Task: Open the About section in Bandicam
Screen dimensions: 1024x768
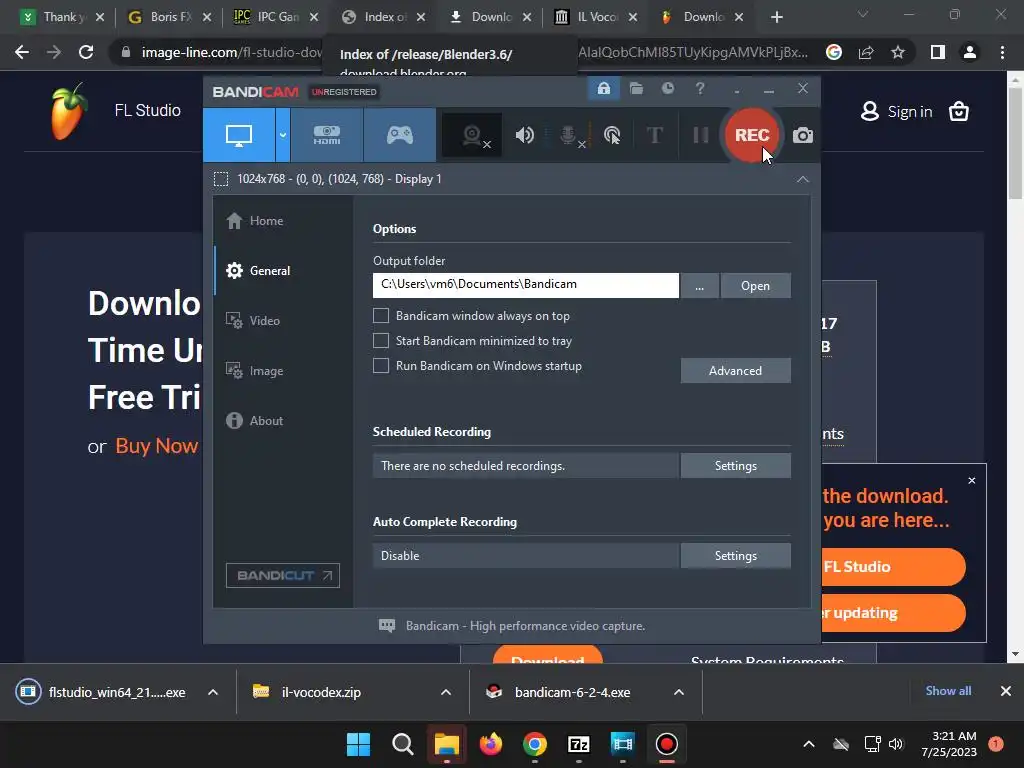Action: 255,421
